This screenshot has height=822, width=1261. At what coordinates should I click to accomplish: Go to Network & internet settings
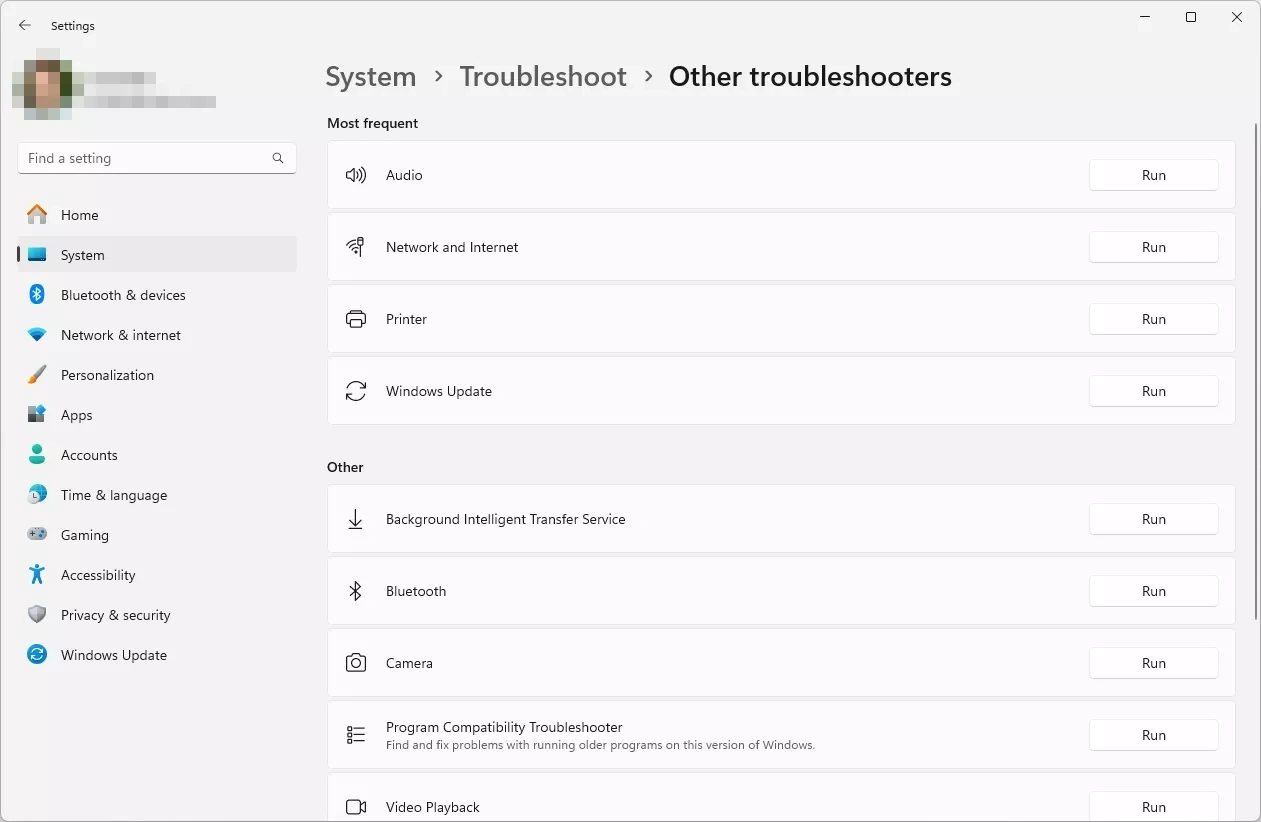tap(157, 335)
